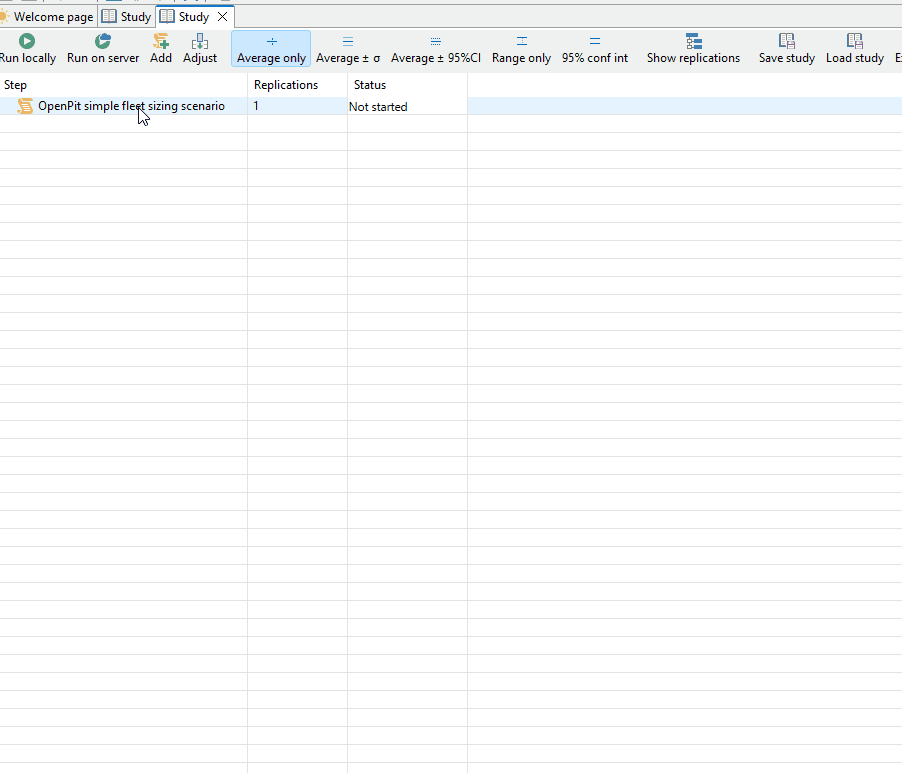Click Load study icon

pyautogui.click(x=855, y=41)
